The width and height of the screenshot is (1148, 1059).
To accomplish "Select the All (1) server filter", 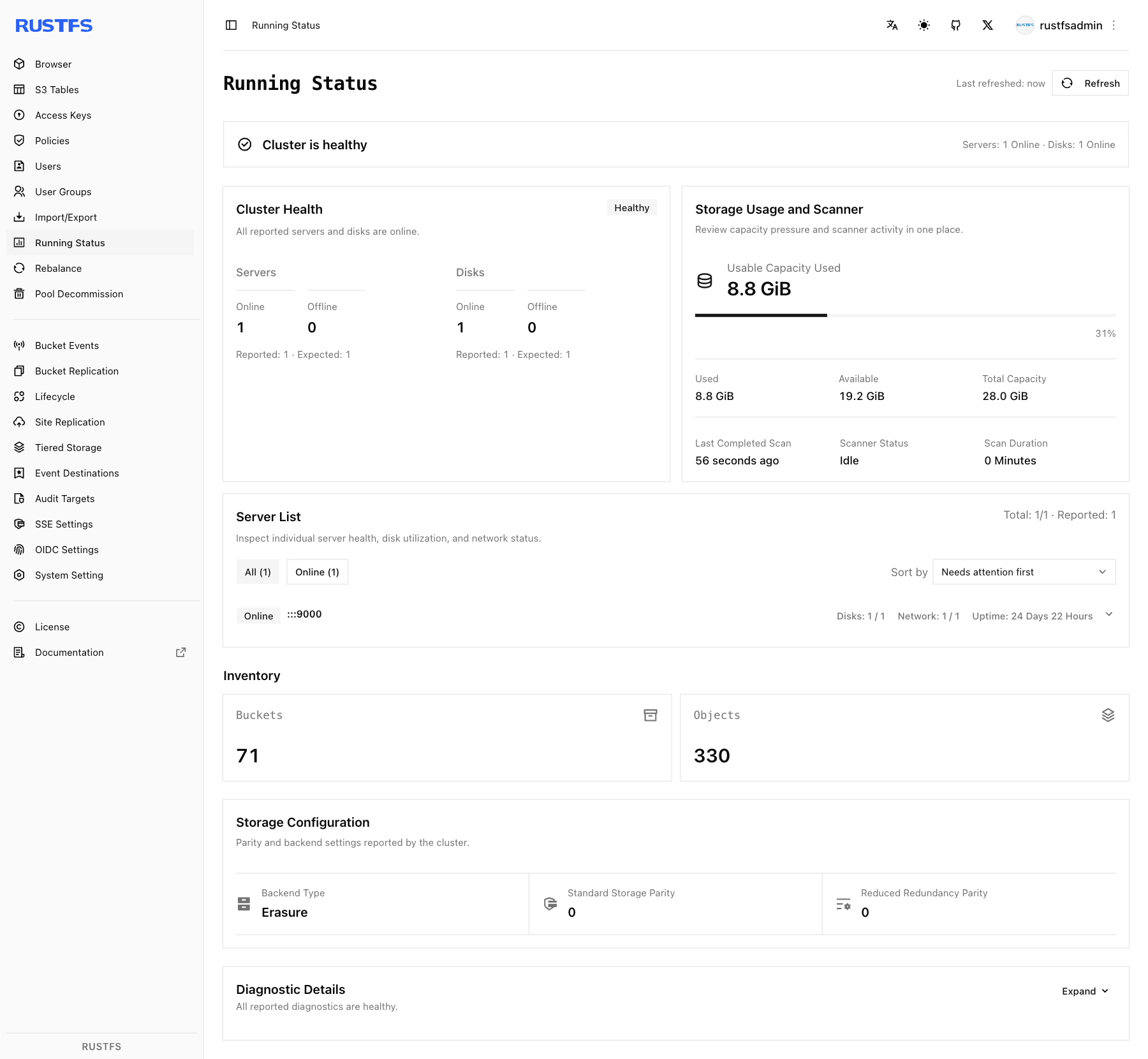I will (258, 572).
